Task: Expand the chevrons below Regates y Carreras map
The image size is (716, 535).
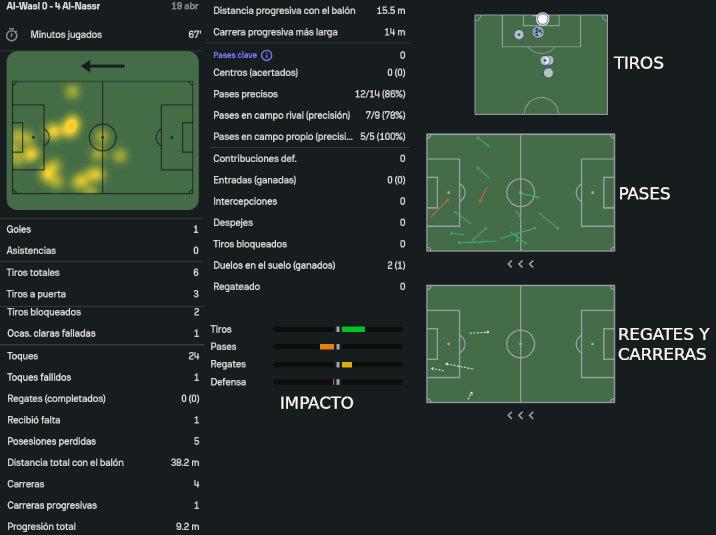Action: click(520, 415)
